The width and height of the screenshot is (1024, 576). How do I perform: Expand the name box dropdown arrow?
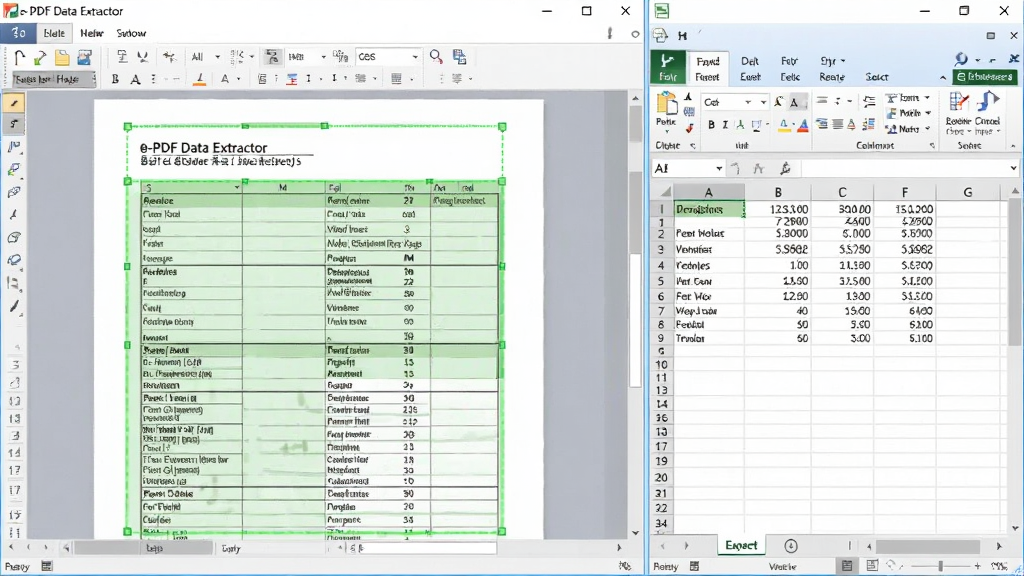719,168
